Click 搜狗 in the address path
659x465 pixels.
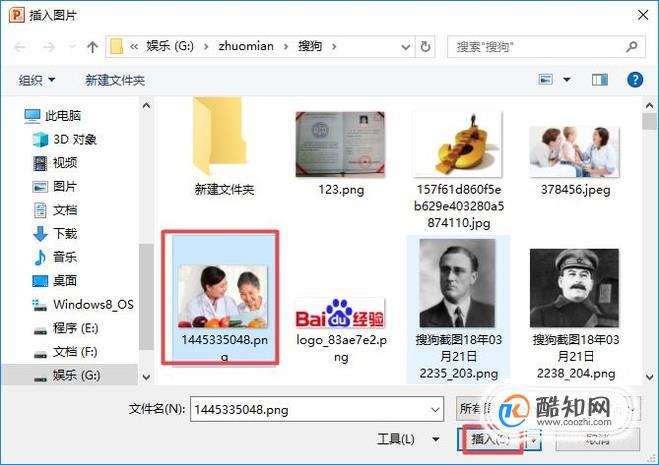coord(310,46)
